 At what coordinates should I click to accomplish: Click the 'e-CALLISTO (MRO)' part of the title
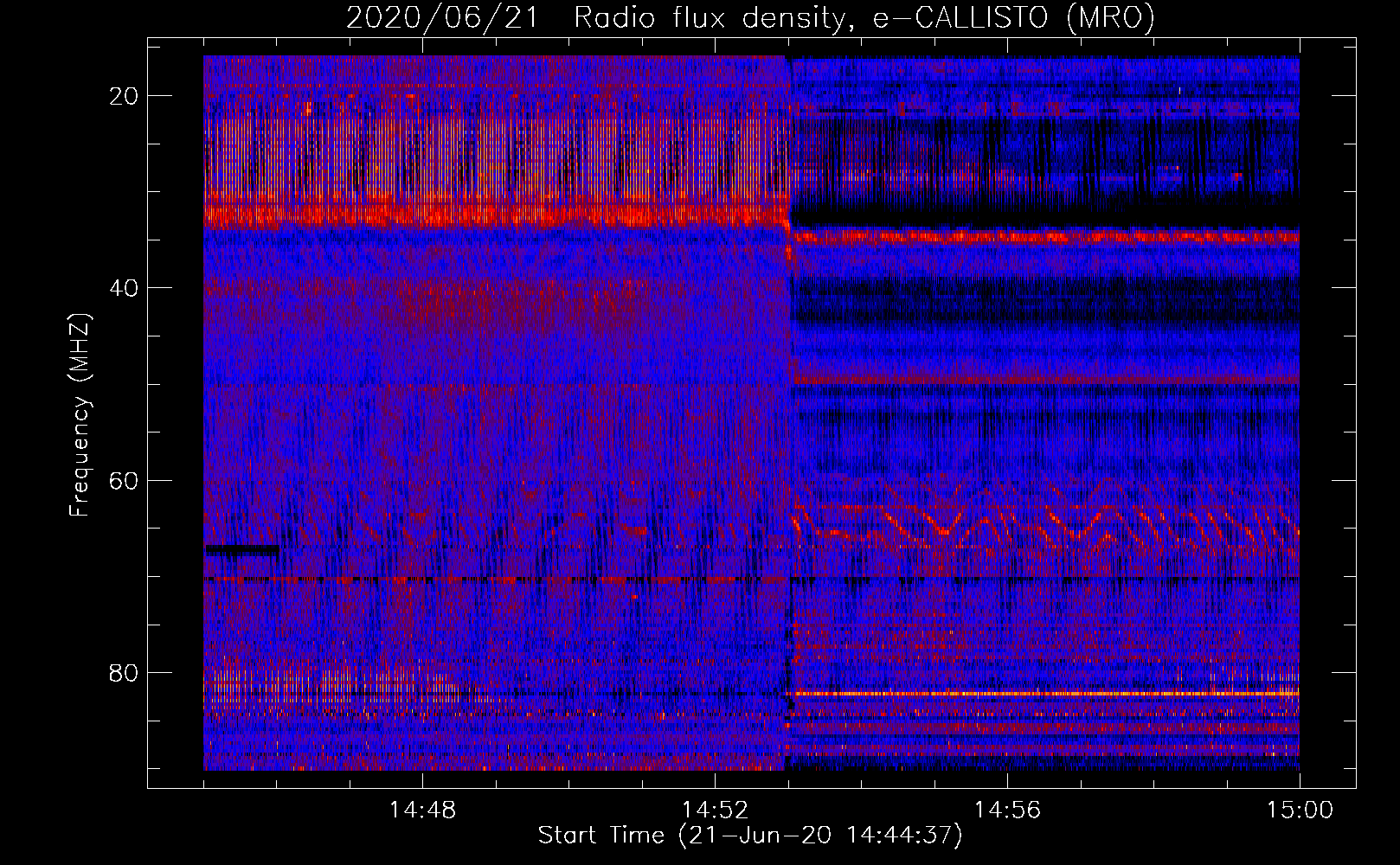click(1013, 18)
